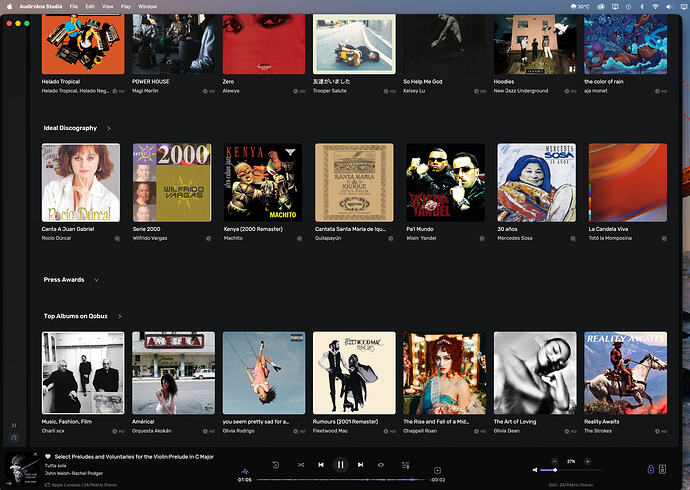Click artist link Rocío Dúrcal

[x=56, y=238]
